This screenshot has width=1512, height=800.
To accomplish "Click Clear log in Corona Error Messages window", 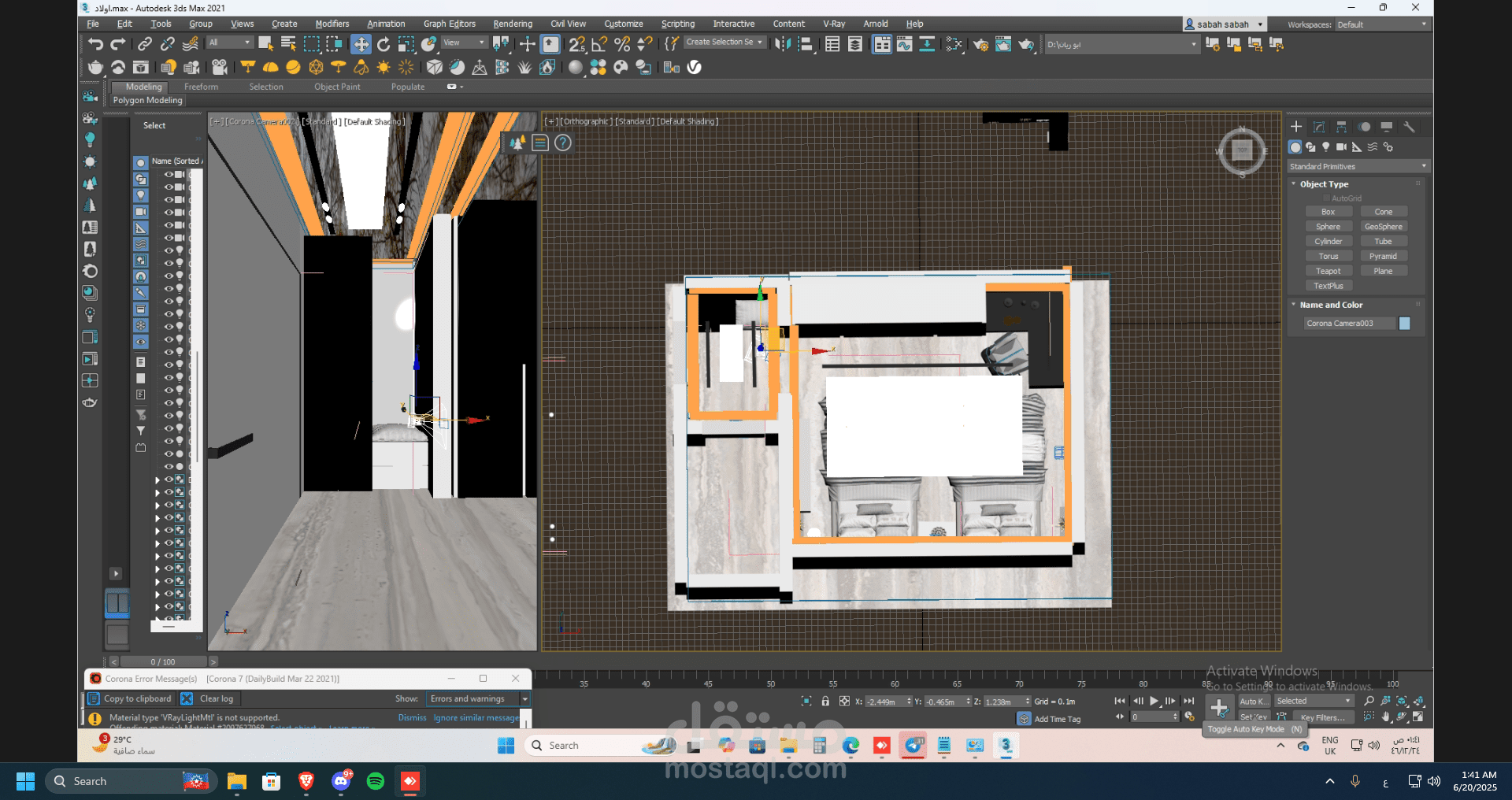I will [209, 698].
